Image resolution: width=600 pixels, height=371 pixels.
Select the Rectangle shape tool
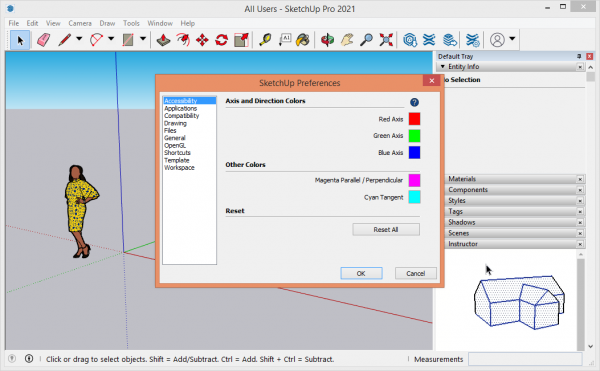[x=128, y=40]
